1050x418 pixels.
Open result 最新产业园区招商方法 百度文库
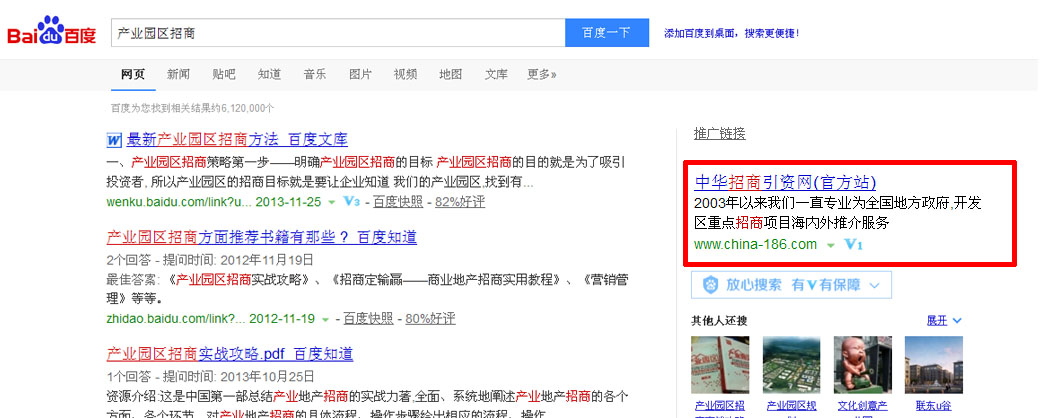click(x=237, y=140)
